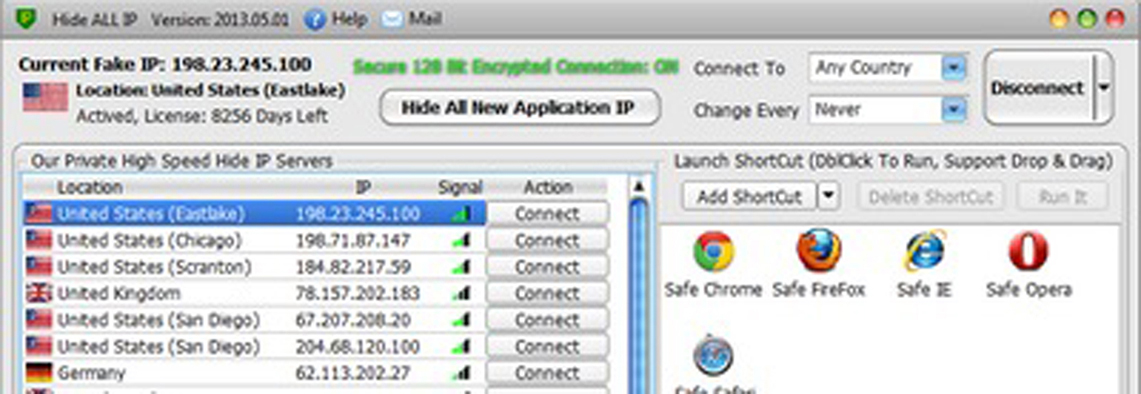1141x394 pixels.
Task: Click the license 8256 Days Left text
Action: click(202, 116)
